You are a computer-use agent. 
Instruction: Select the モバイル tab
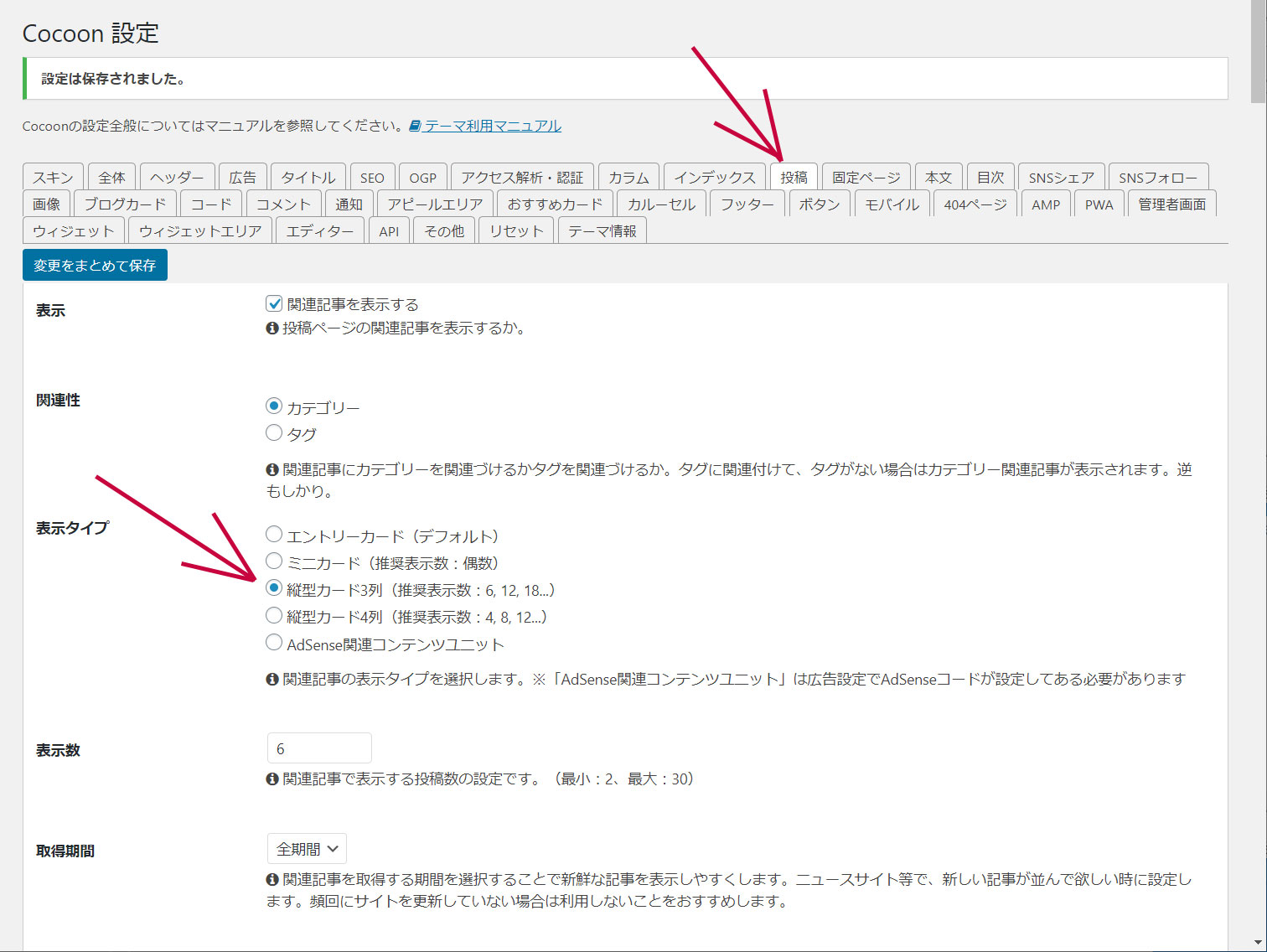(x=892, y=204)
